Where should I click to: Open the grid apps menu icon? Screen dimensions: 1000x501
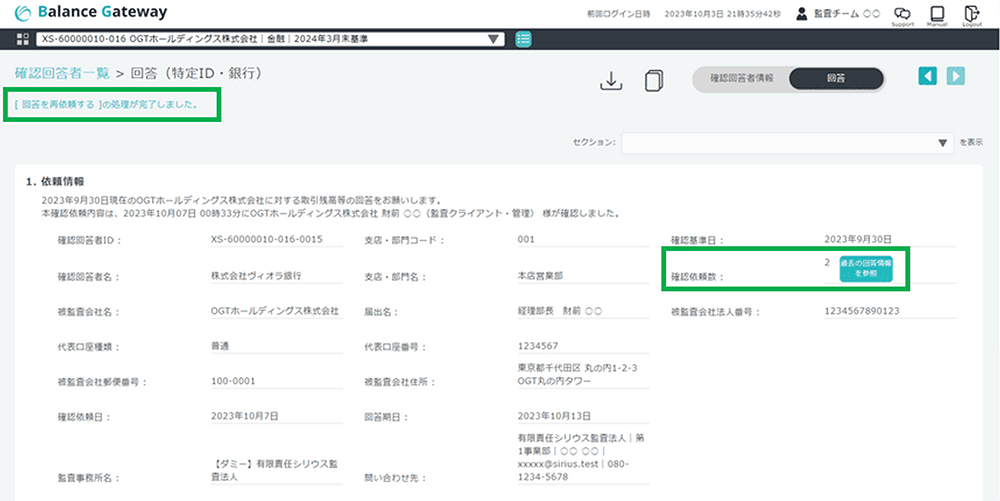click(x=23, y=39)
